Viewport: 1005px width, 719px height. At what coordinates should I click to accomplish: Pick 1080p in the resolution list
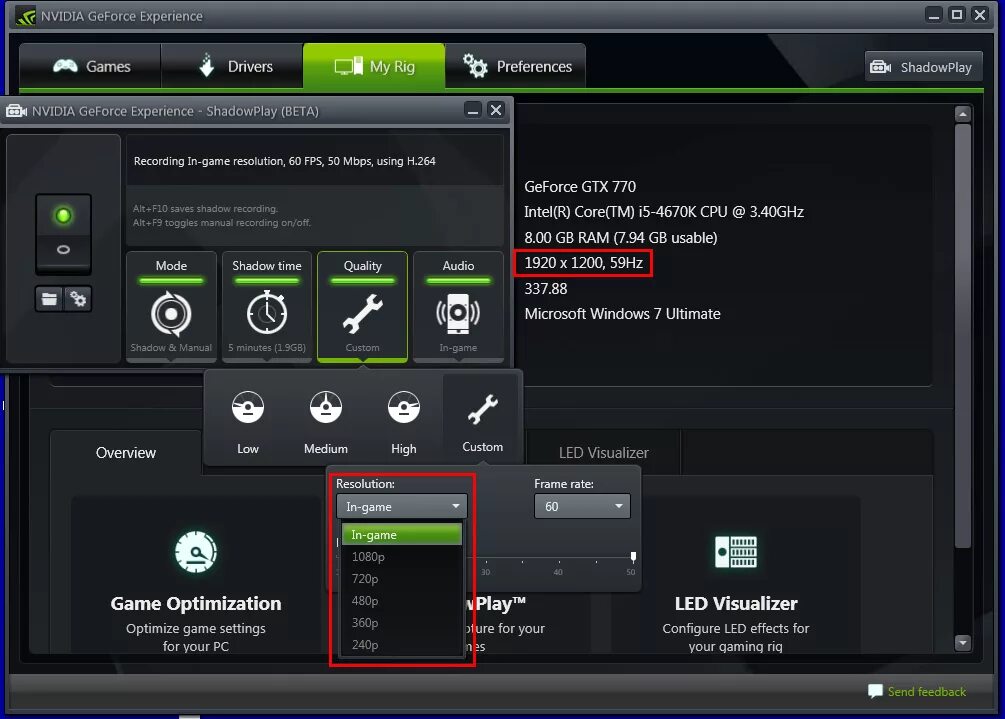point(402,556)
